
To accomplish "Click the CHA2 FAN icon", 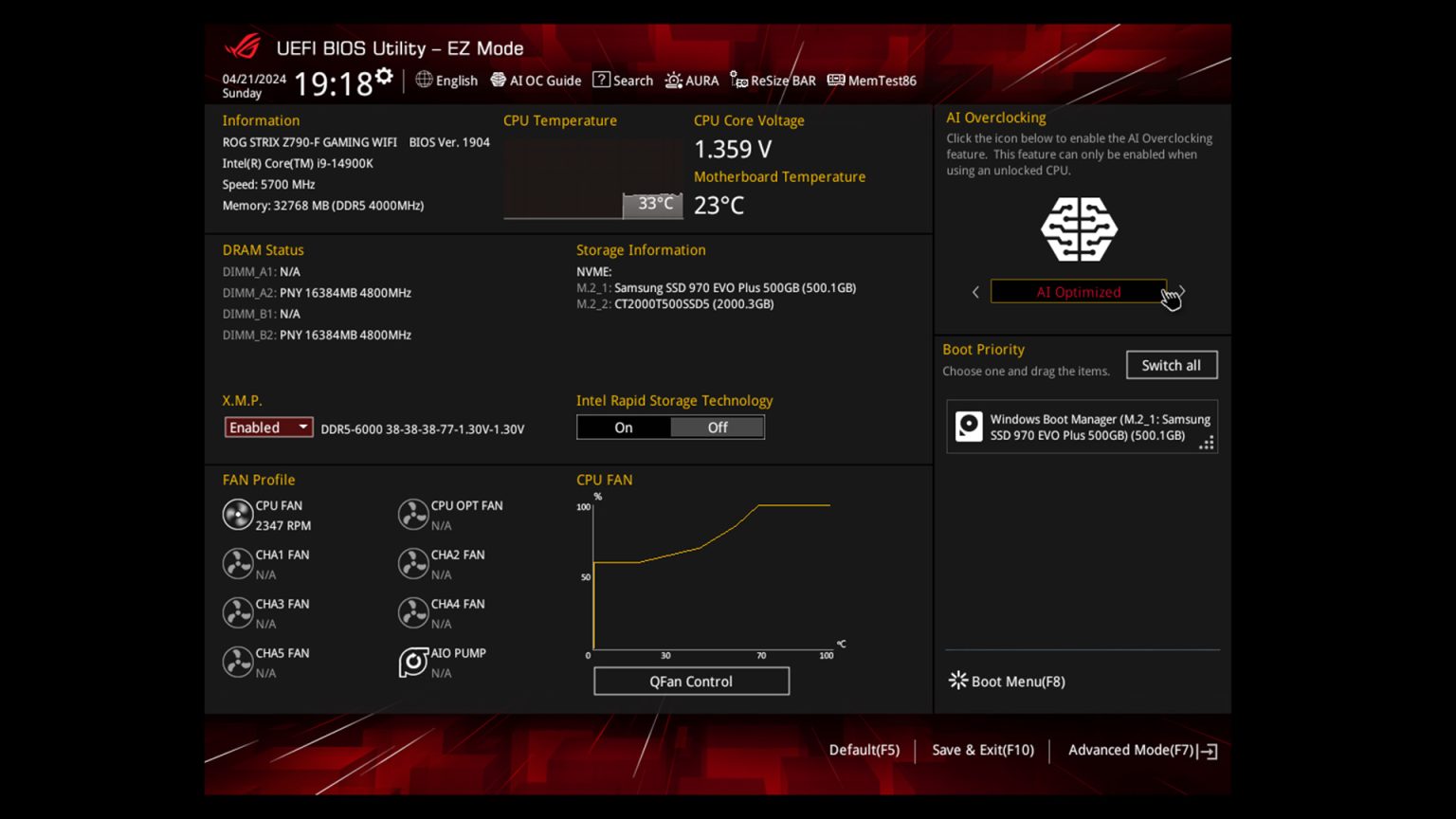I will tap(413, 564).
